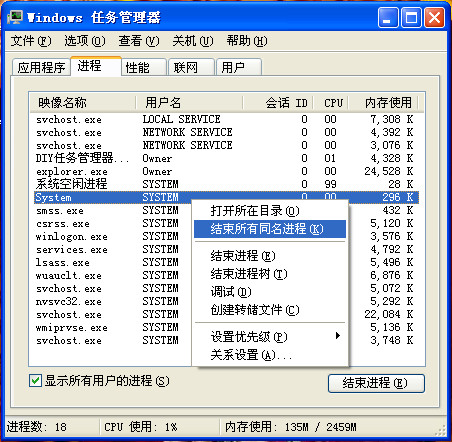
Task: Click 内存使用: 135M / 2459M status
Action: [290, 427]
